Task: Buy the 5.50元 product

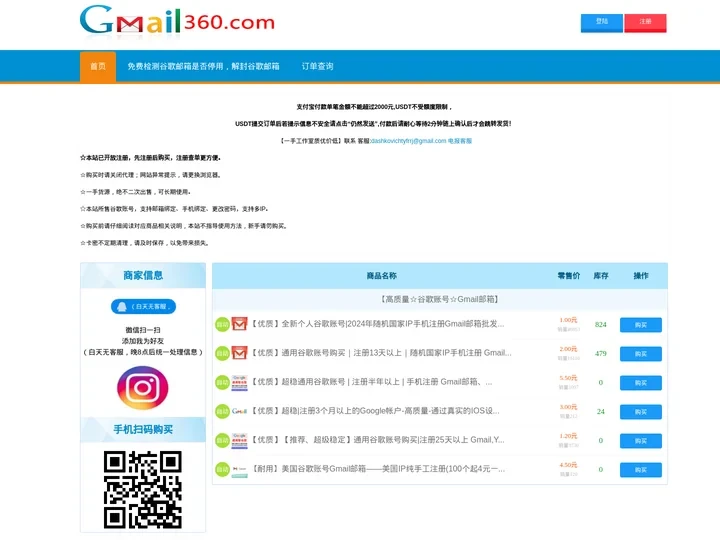Action: [x=641, y=382]
